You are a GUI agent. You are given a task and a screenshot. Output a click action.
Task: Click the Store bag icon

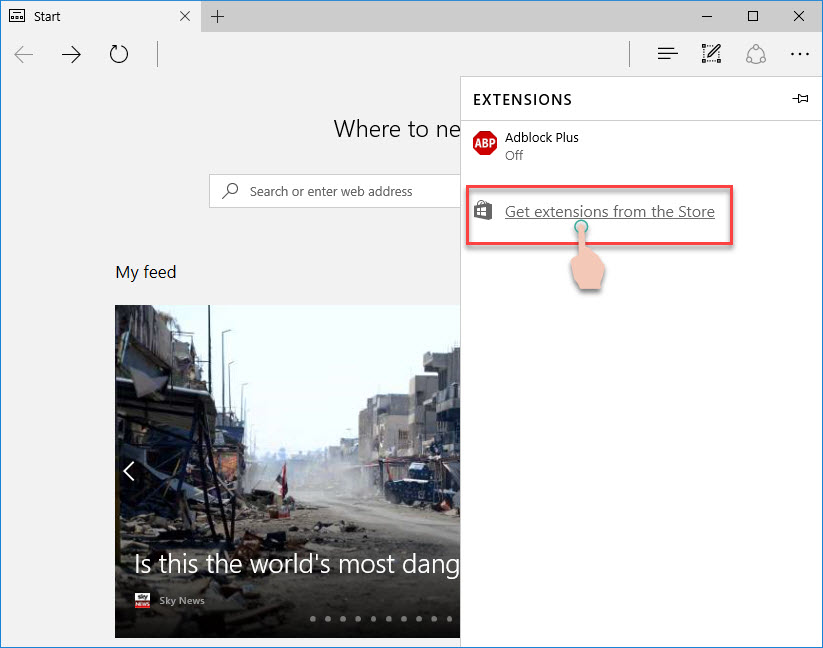483,210
